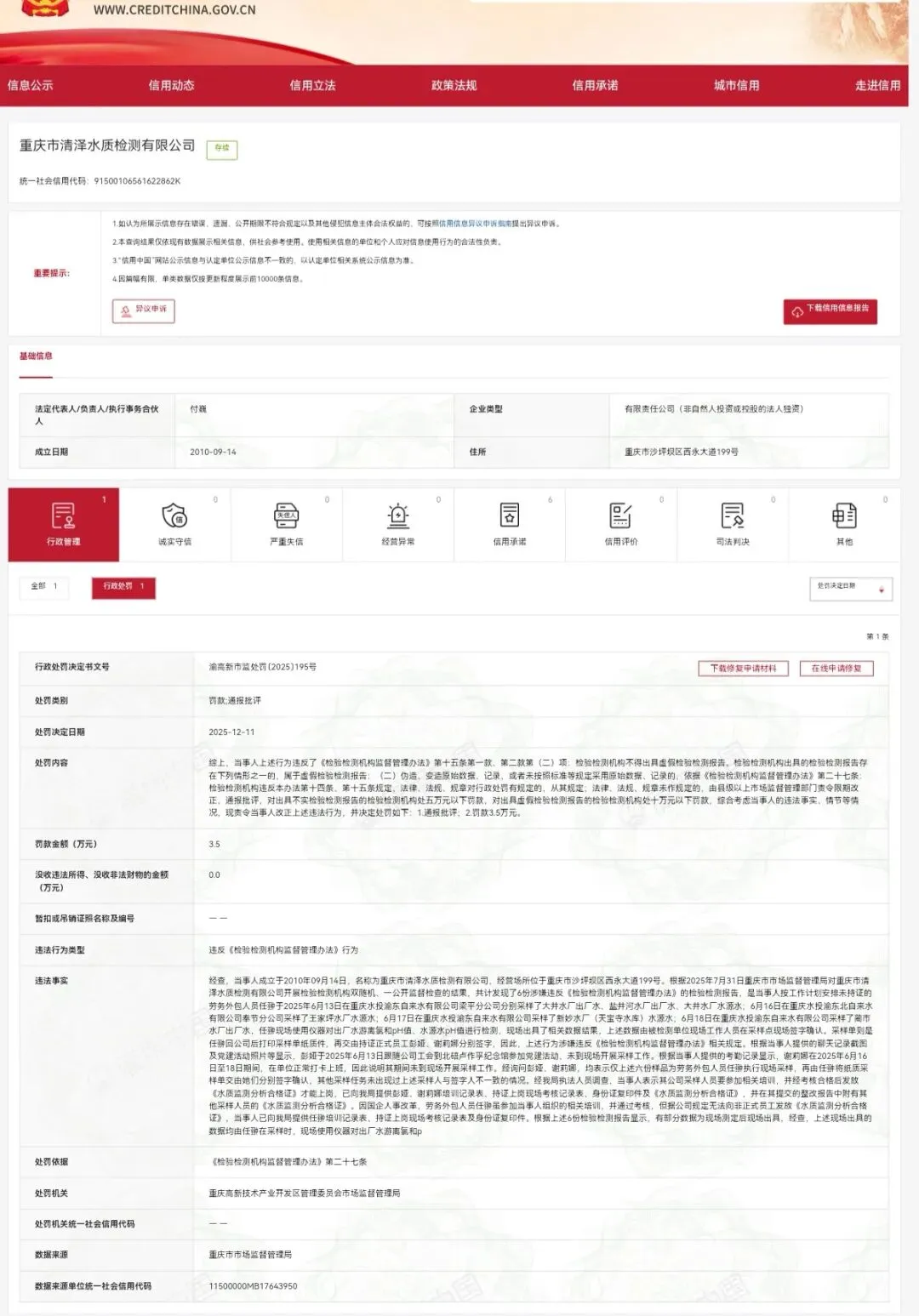Switch to the 基础信息 section tab
919x1316 pixels.
36,356
